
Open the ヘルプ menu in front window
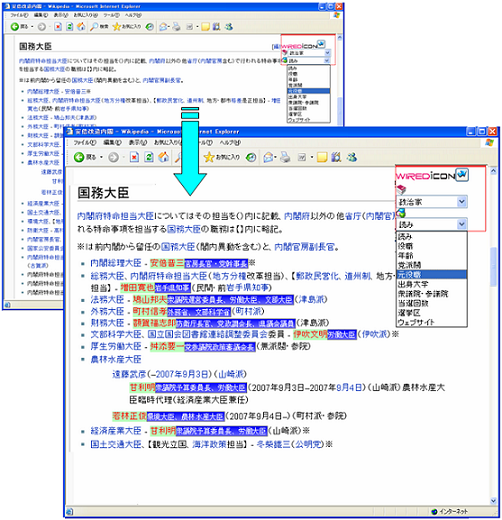coord(230,142)
